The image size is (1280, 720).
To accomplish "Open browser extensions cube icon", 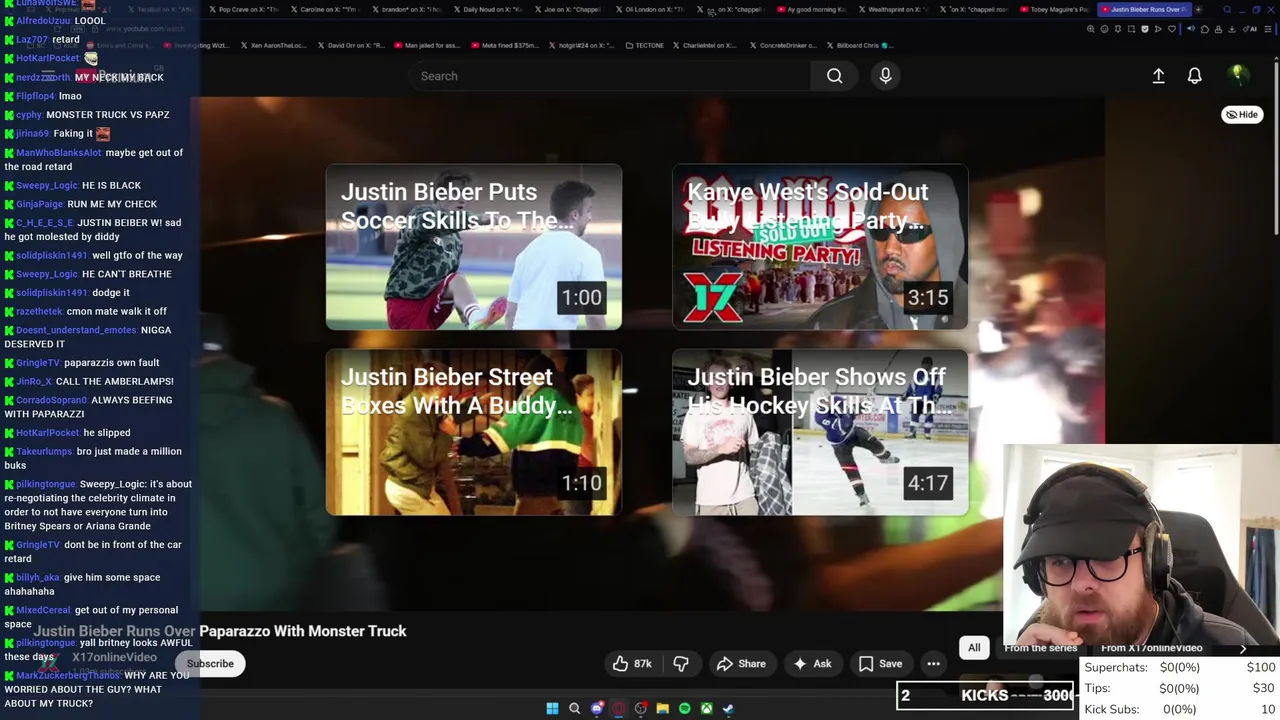I will (1205, 29).
